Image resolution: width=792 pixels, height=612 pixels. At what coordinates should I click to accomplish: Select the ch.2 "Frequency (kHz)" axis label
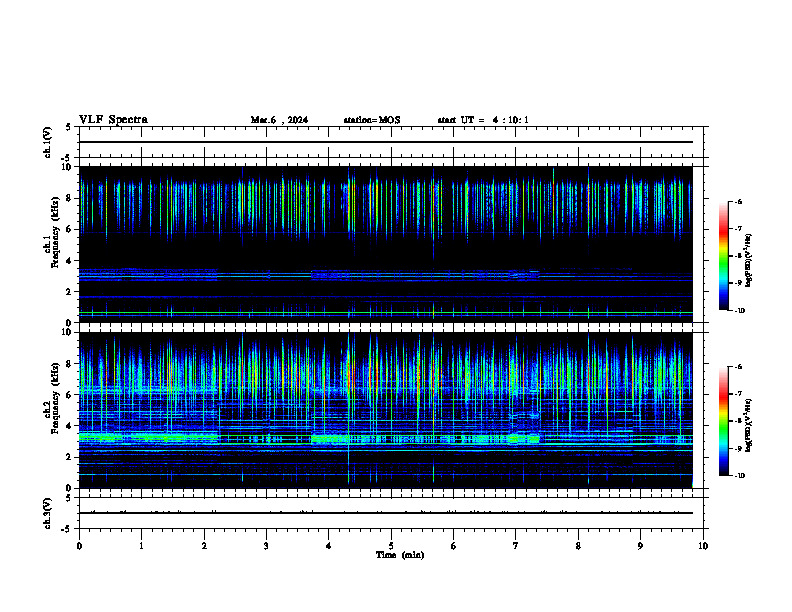(x=56, y=398)
